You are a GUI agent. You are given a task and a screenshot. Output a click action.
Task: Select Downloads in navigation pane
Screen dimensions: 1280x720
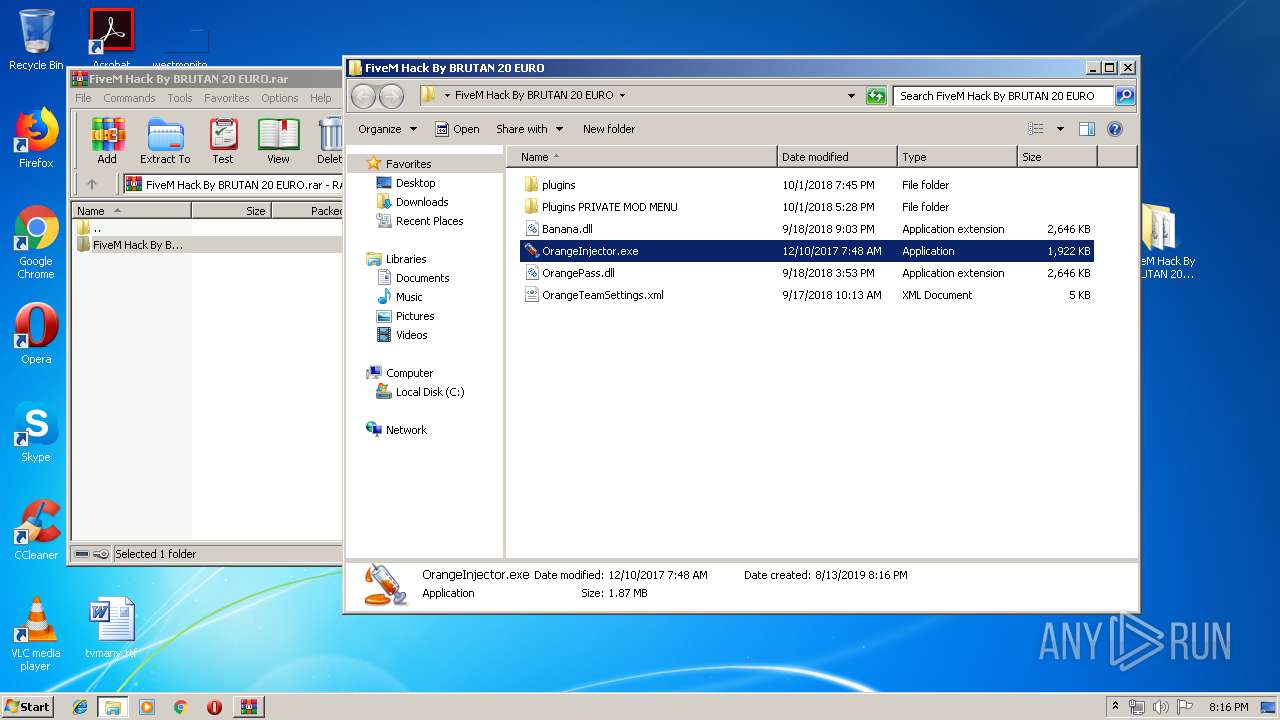tap(422, 202)
